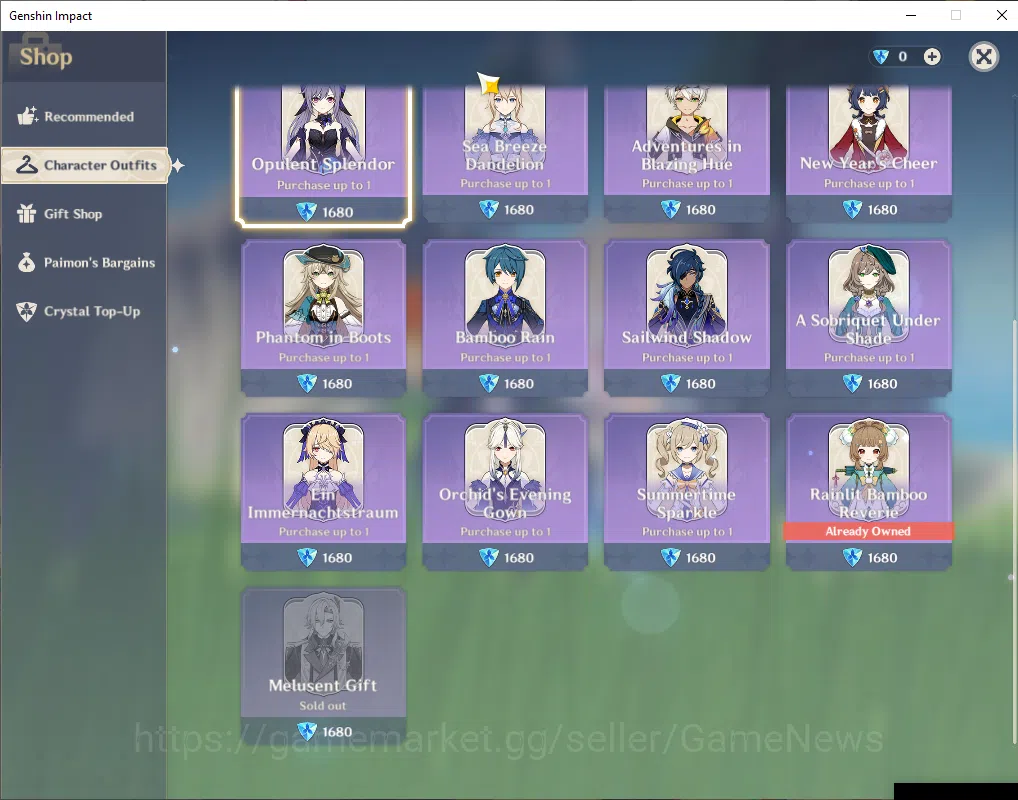
Task: Select the Opulent Splendor outfit portrait
Action: [323, 127]
